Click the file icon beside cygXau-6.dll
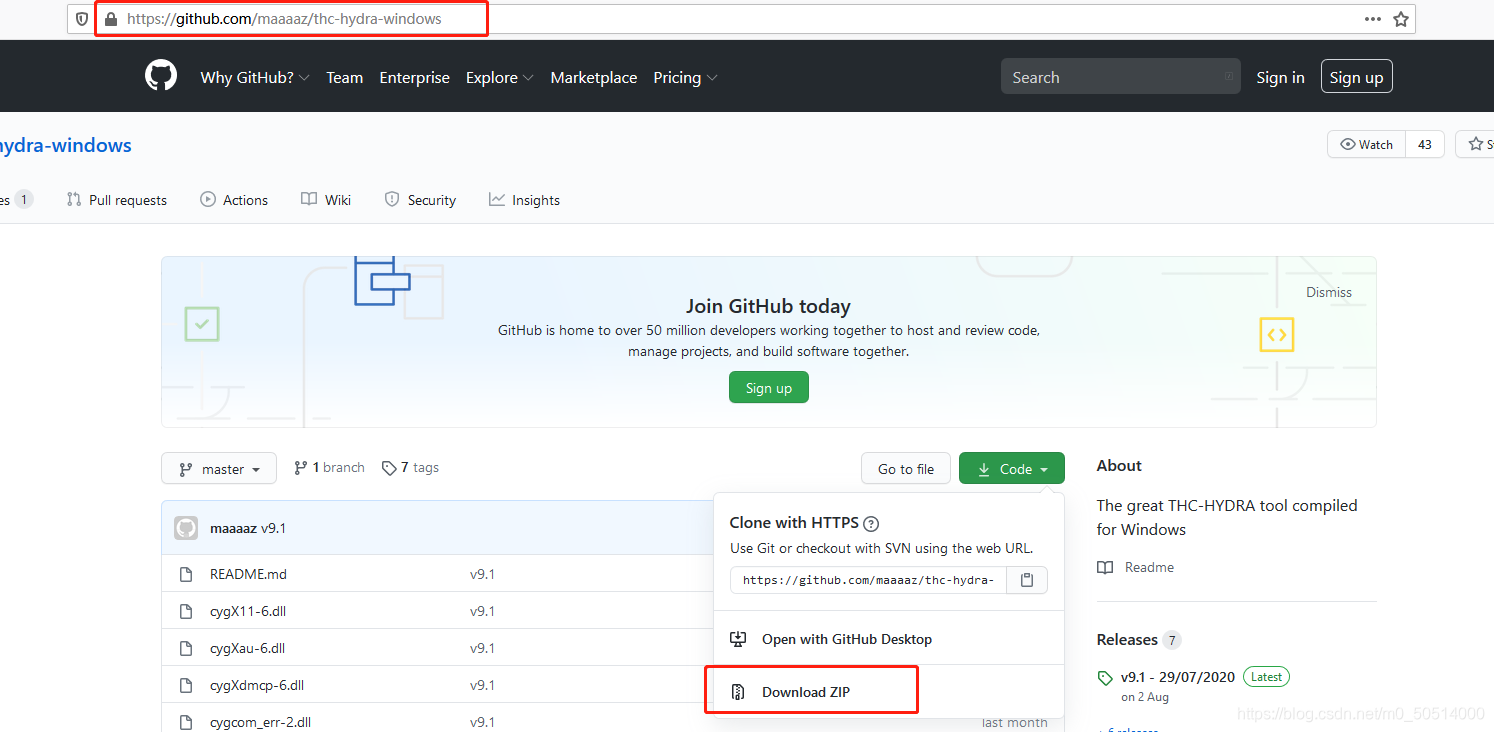Image resolution: width=1494 pixels, height=732 pixels. (185, 649)
